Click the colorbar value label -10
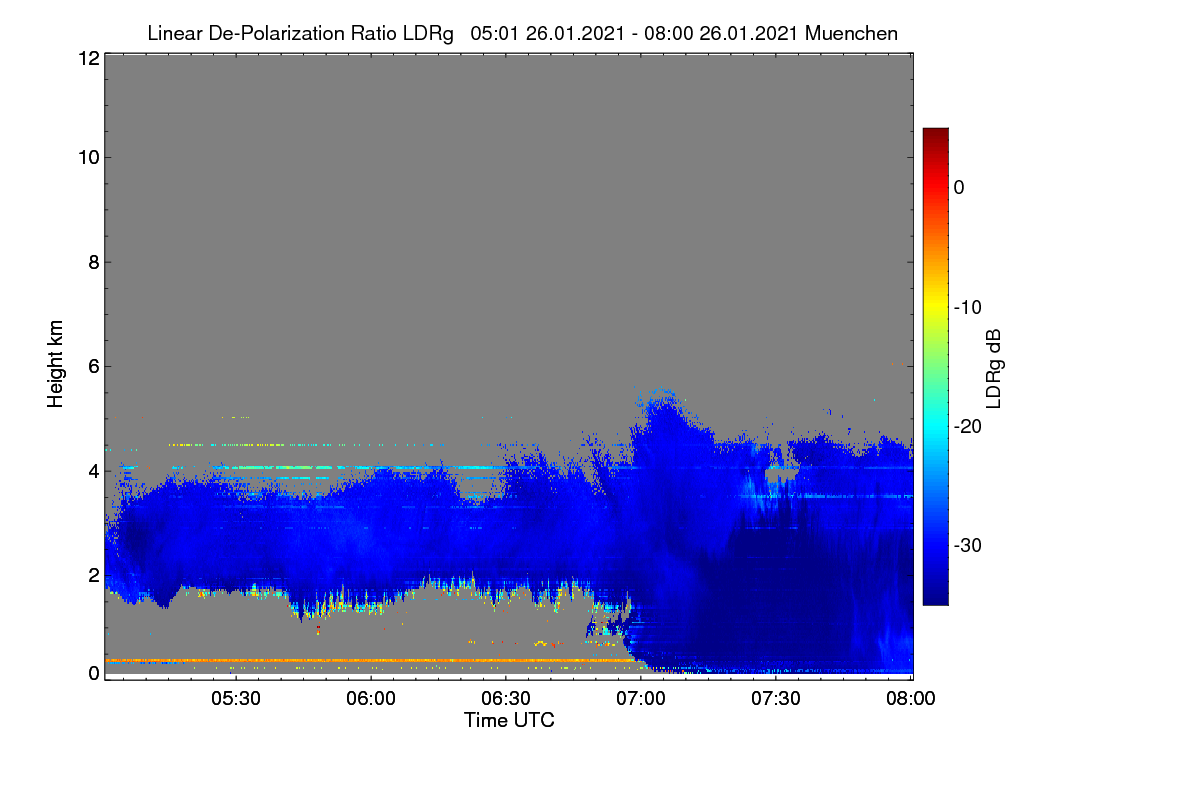This screenshot has width=1200, height=800. (x=968, y=307)
